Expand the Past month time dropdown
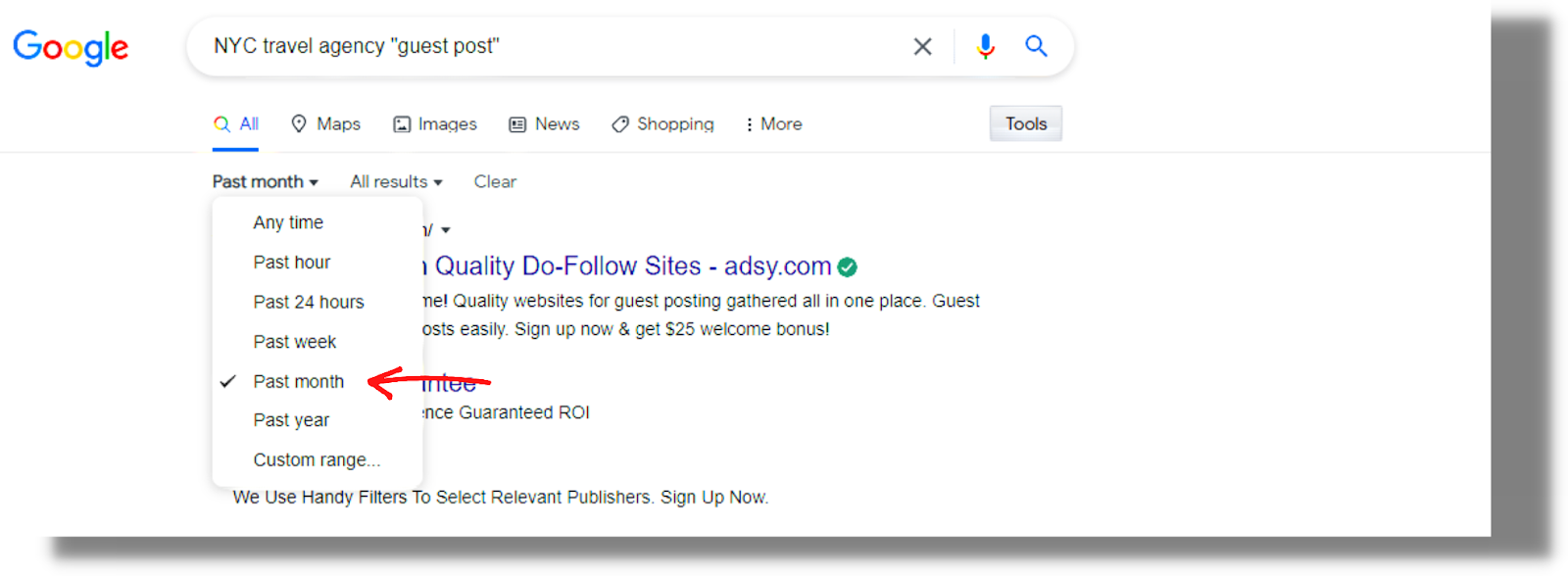Image resolution: width=1568 pixels, height=576 pixels. [x=265, y=182]
